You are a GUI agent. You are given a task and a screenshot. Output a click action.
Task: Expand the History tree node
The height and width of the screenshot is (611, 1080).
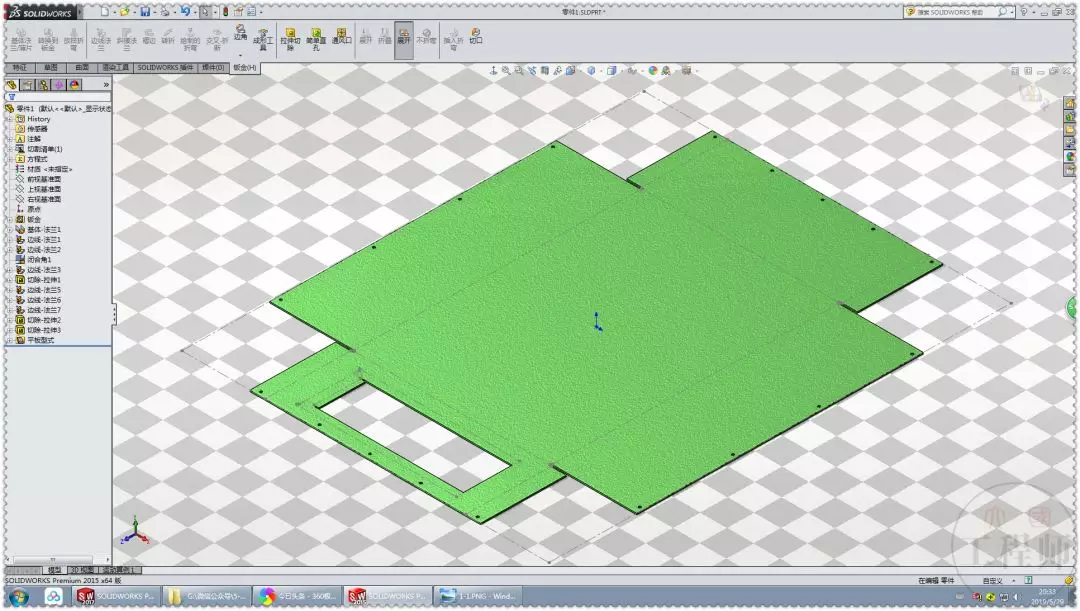(10, 119)
